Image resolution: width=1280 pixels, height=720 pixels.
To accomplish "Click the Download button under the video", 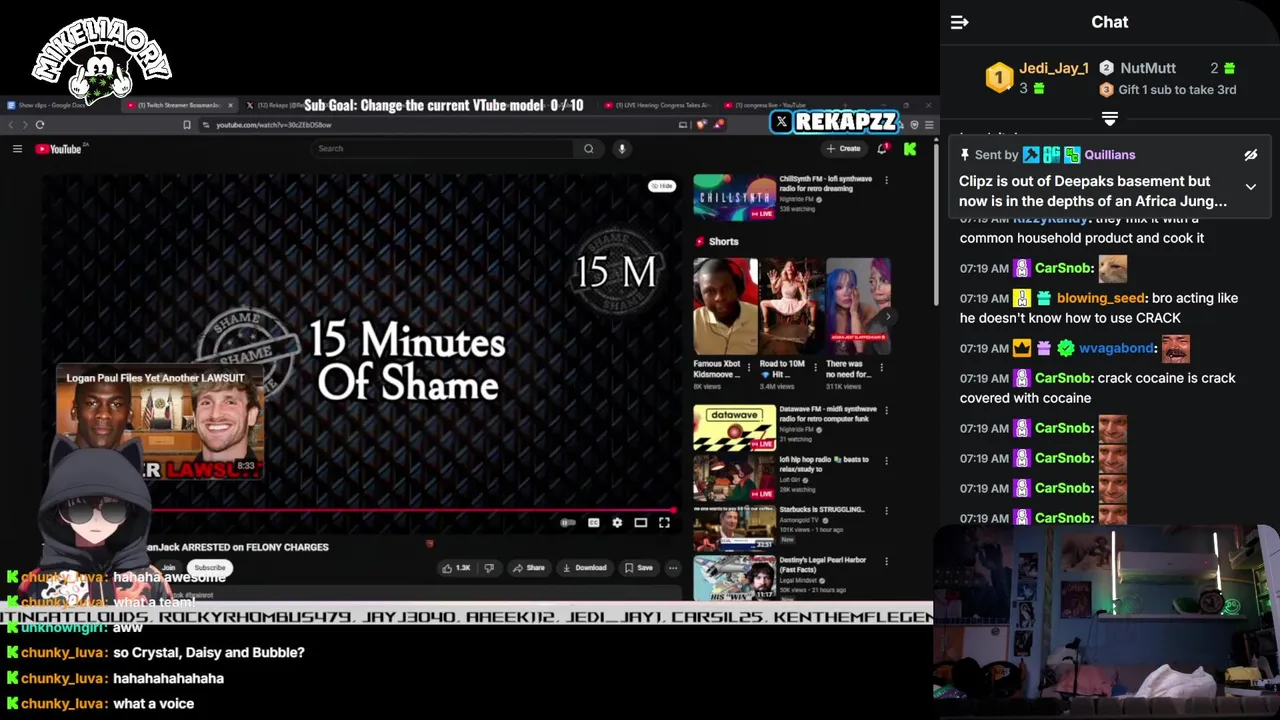I will point(585,568).
